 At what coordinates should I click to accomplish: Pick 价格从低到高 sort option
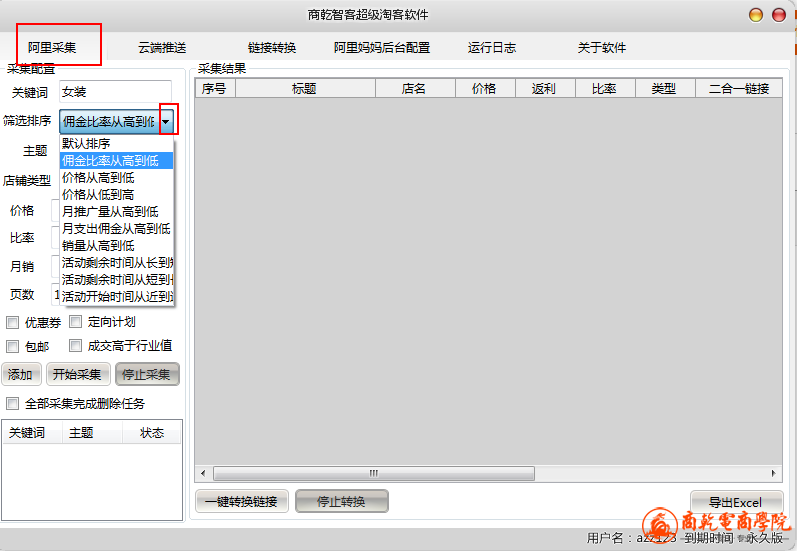click(x=117, y=195)
